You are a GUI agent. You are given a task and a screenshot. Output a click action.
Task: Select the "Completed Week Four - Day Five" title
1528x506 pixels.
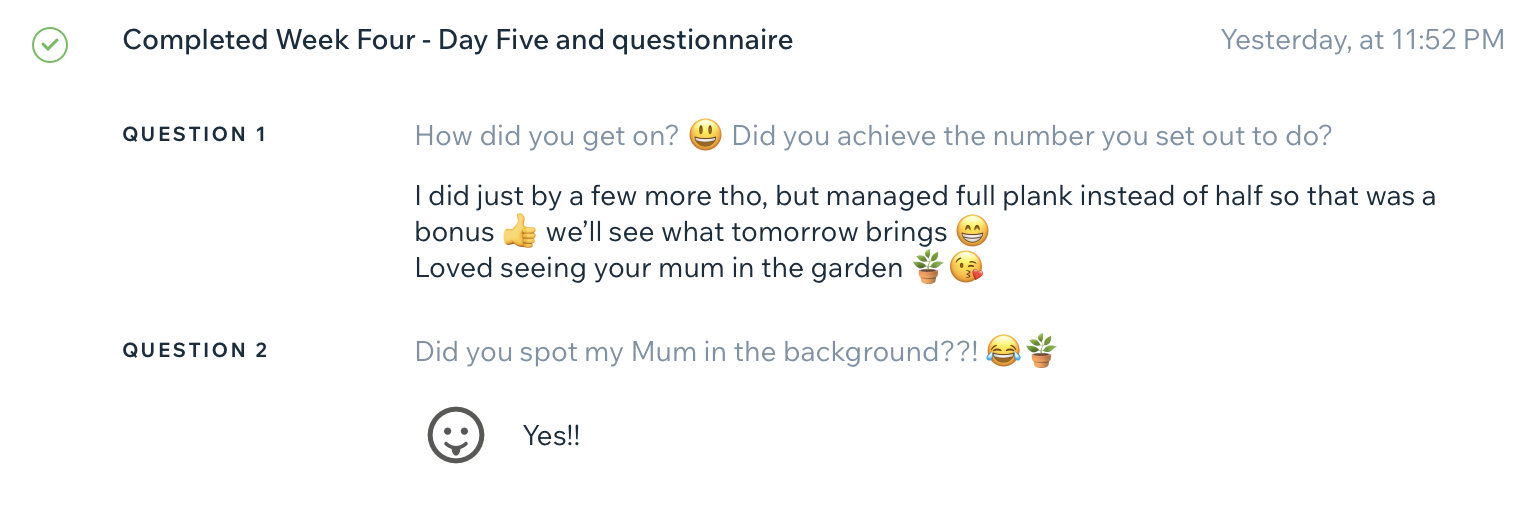[x=457, y=41]
